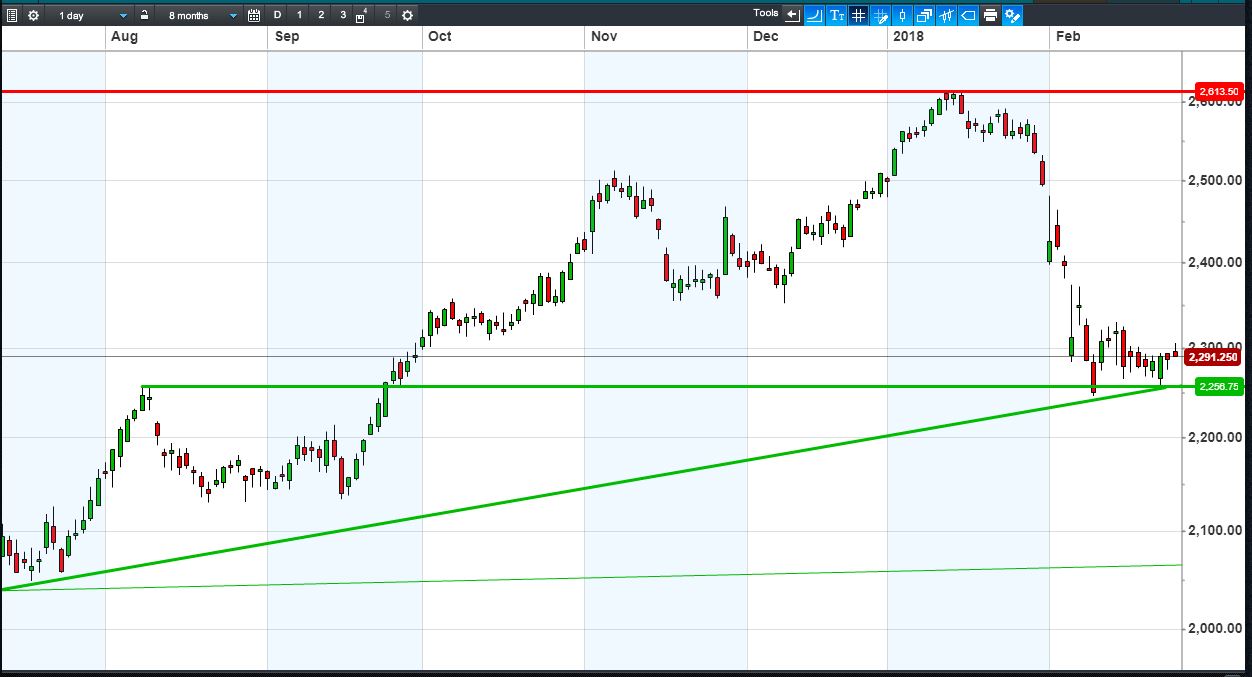
Task: Click the Sep label on time axis
Action: pyautogui.click(x=286, y=36)
